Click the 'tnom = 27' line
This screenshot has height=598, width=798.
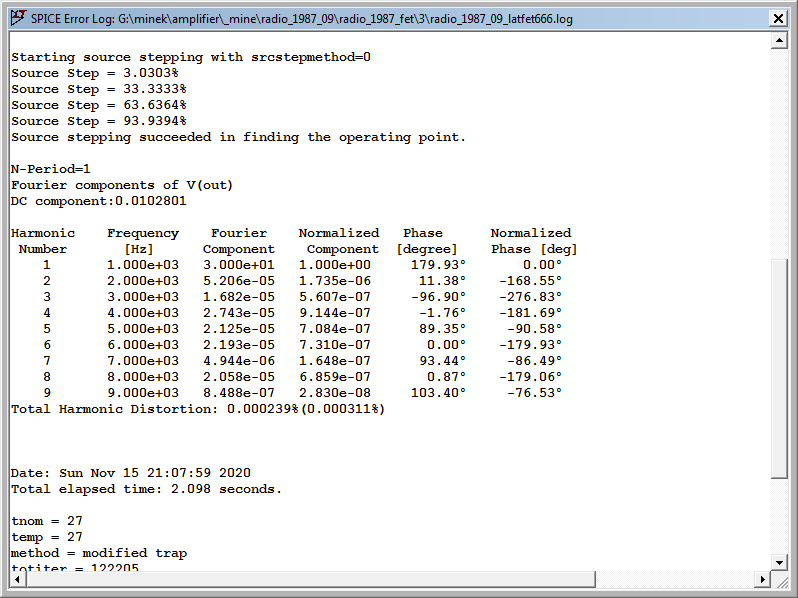(46, 521)
